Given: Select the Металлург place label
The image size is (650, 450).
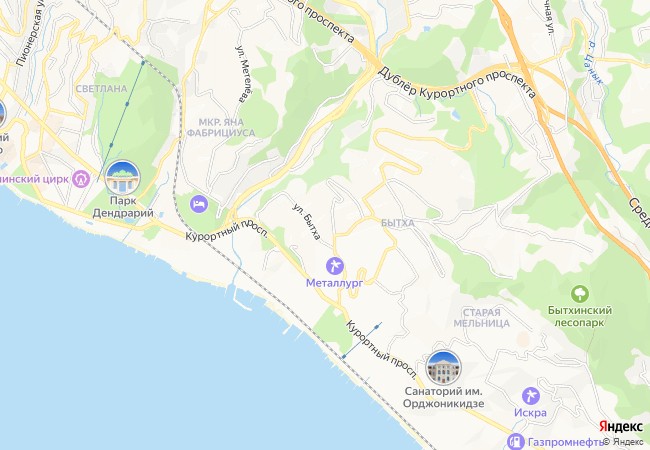Looking at the screenshot, I should (335, 283).
